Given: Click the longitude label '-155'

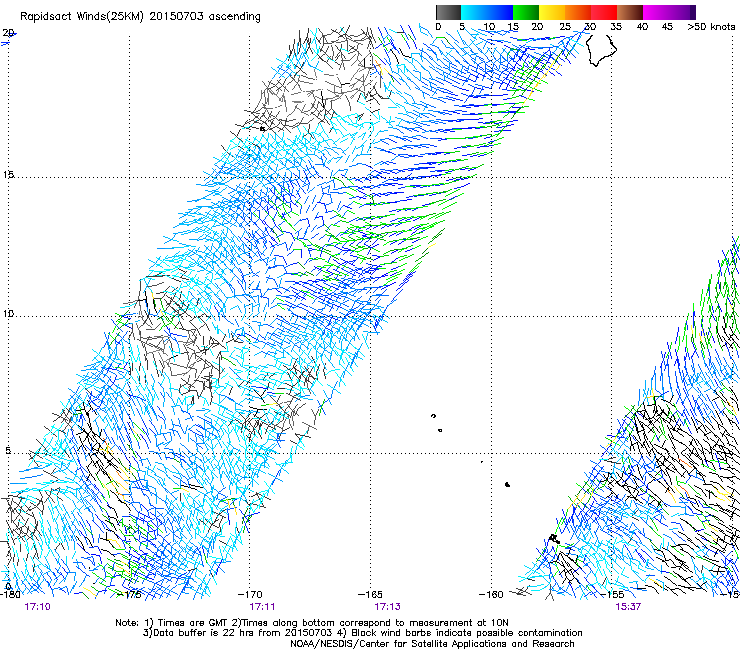Looking at the screenshot, I should coord(612,595).
